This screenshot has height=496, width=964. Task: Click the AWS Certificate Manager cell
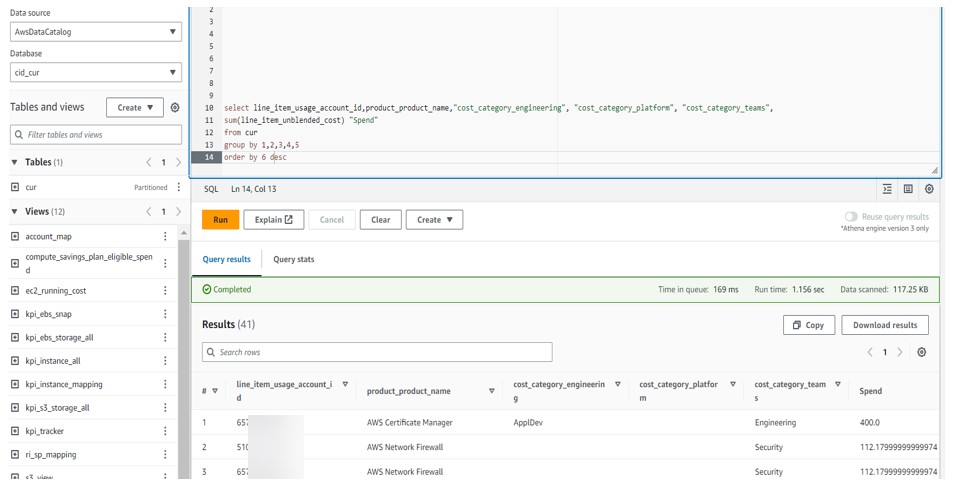[409, 422]
